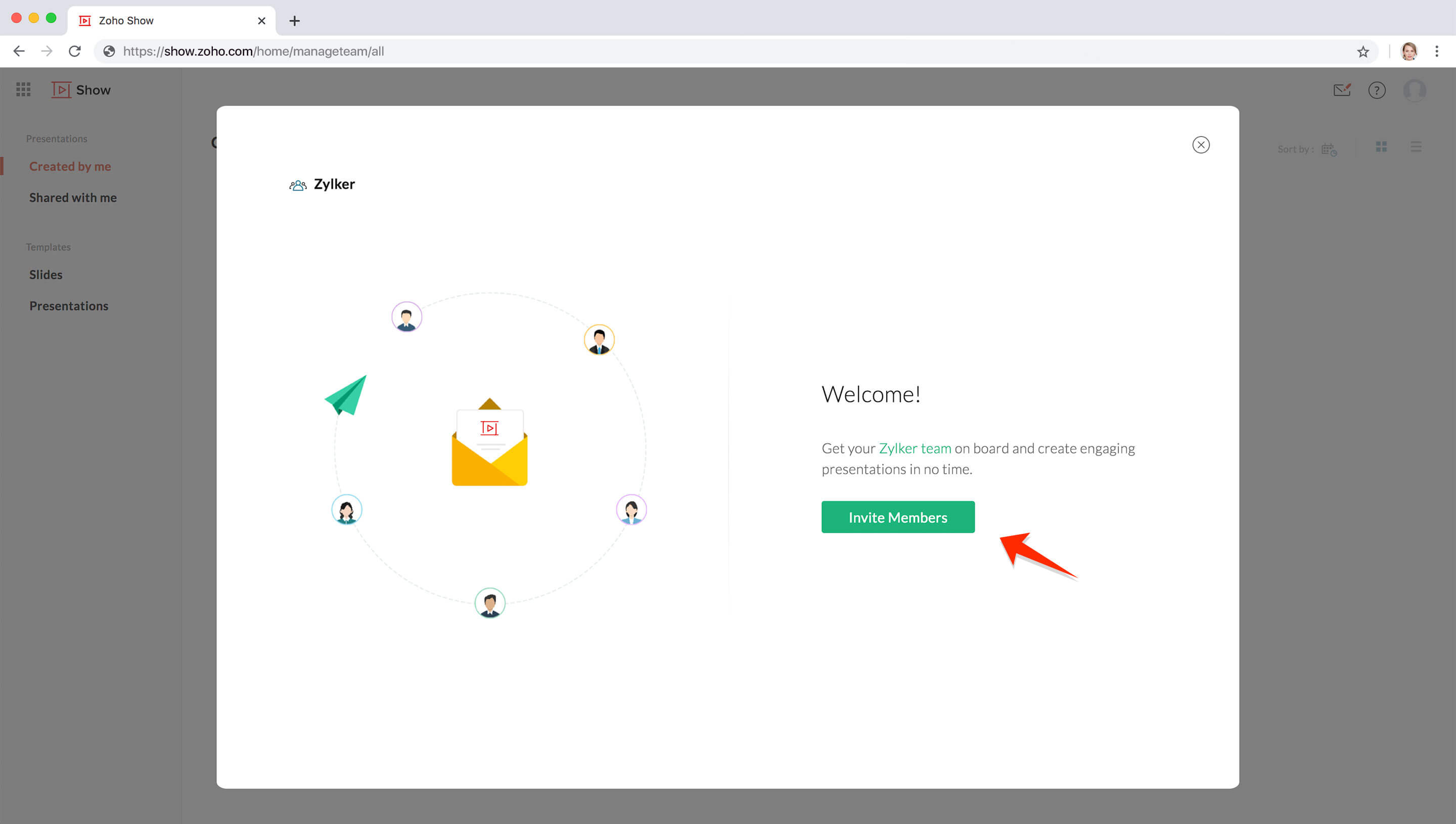The image size is (1456, 824).
Task: Click the Presentations template category
Action: pos(68,305)
